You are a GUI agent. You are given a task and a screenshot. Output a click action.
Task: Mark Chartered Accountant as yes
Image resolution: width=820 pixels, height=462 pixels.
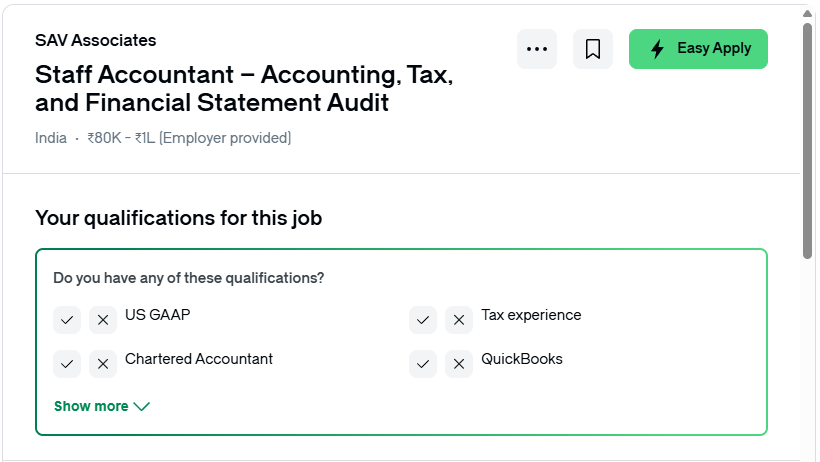(x=67, y=364)
